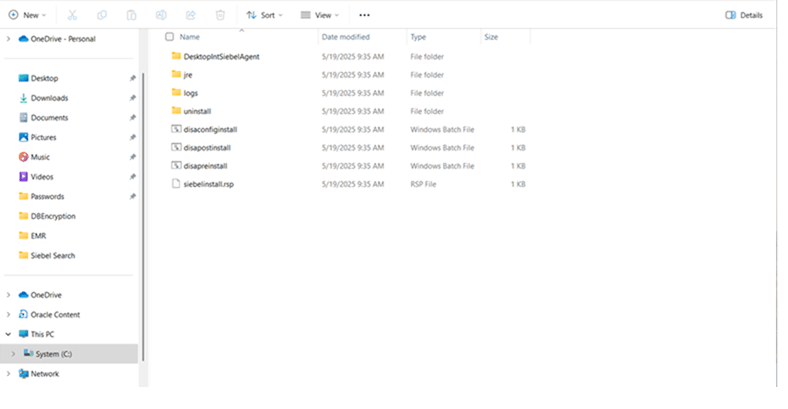Expand the Network tree node
This screenshot has height=409, width=788.
click(x=8, y=373)
